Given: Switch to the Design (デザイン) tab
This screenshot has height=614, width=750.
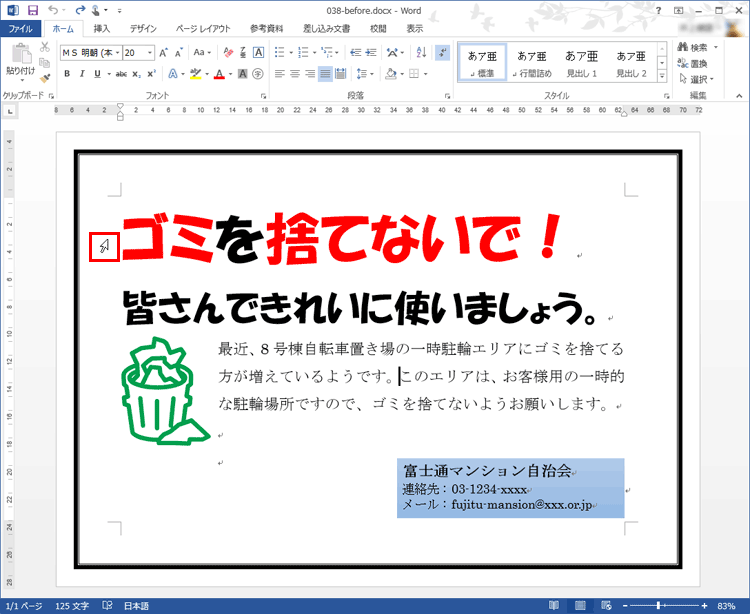Looking at the screenshot, I should tap(143, 29).
